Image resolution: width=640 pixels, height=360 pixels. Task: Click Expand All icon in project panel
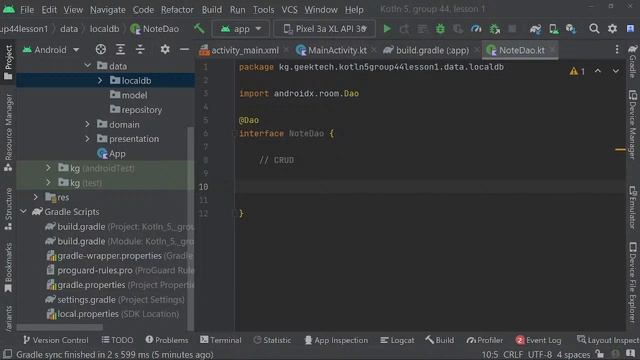[120, 49]
